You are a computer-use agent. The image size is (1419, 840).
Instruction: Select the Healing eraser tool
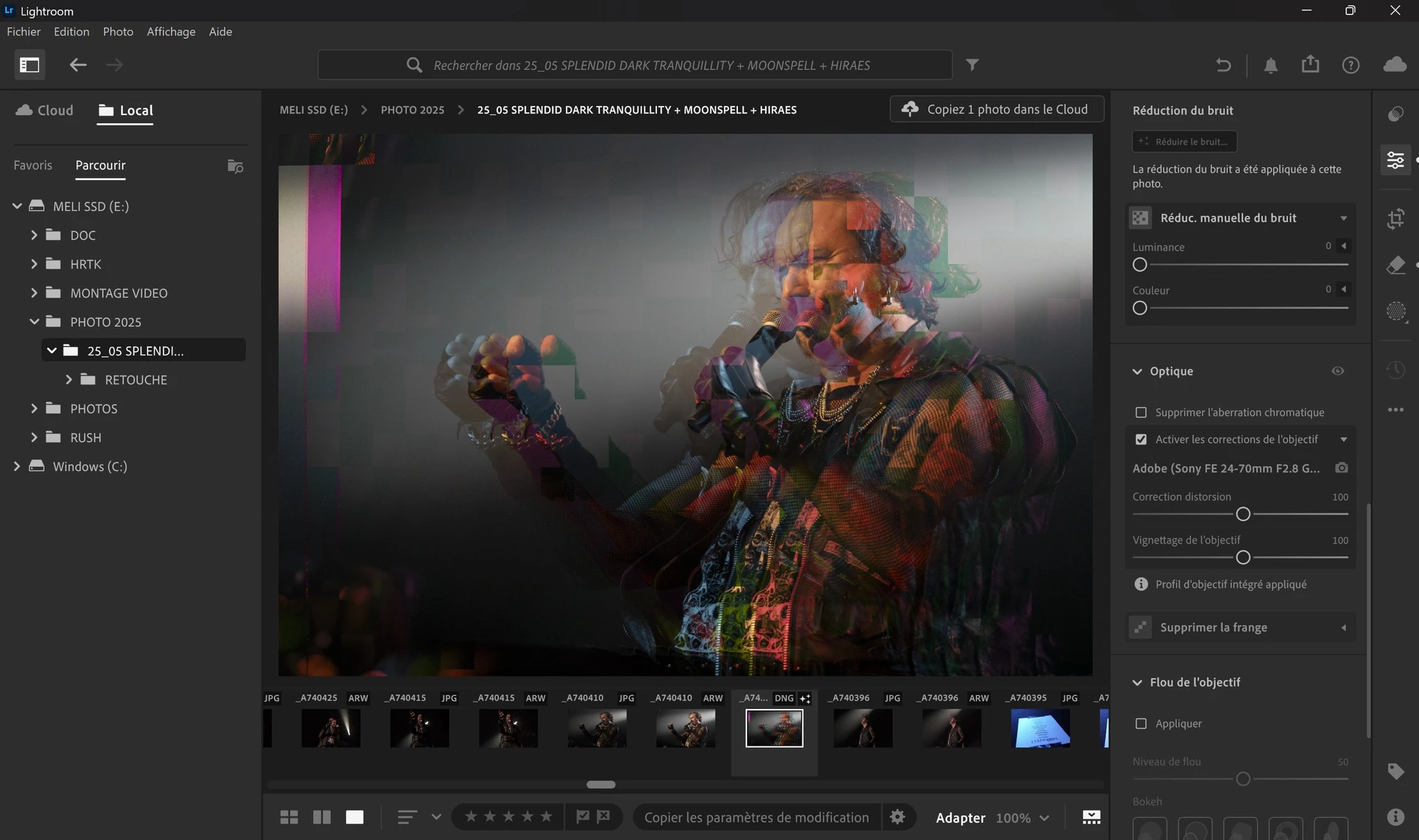click(x=1395, y=265)
